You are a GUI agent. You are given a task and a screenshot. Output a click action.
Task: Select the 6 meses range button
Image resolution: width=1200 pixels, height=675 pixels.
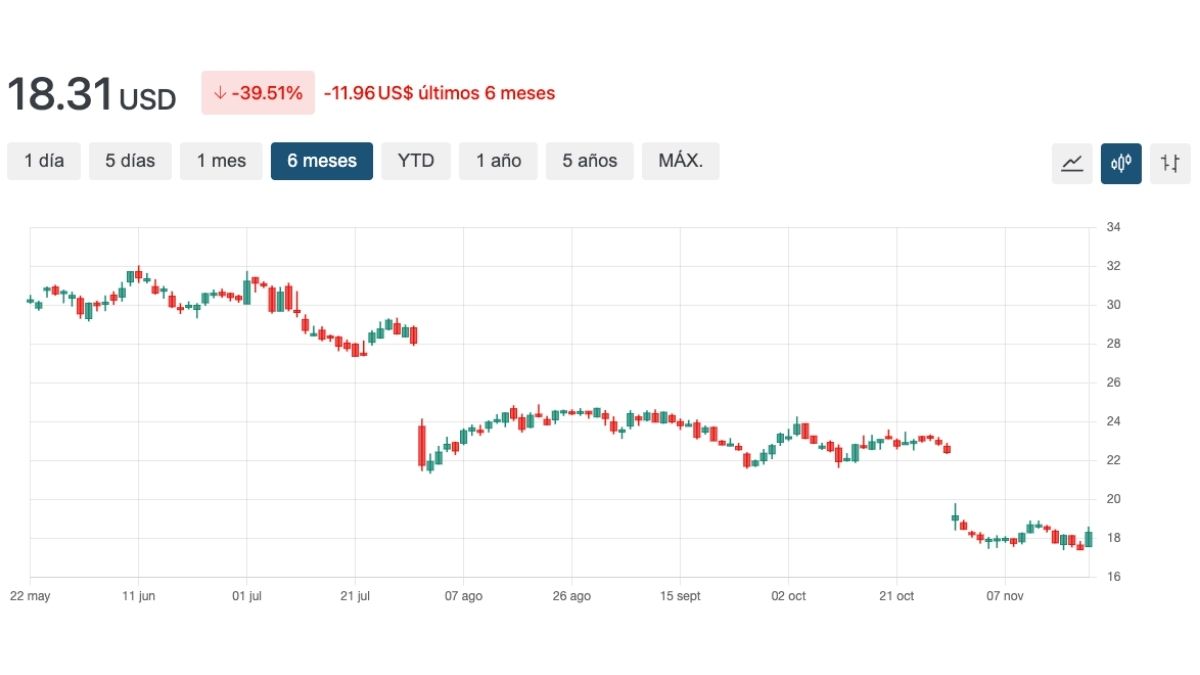point(322,161)
